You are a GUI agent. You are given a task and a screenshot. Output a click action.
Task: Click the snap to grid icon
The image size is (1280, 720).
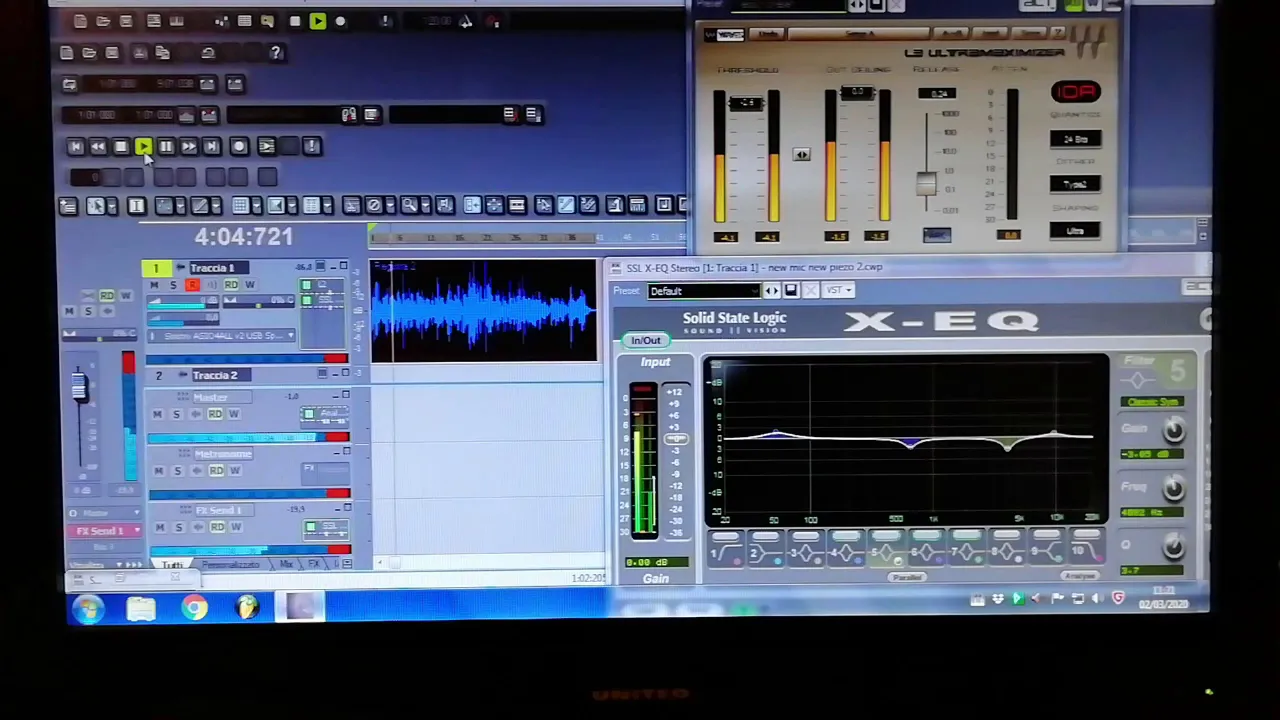241,206
